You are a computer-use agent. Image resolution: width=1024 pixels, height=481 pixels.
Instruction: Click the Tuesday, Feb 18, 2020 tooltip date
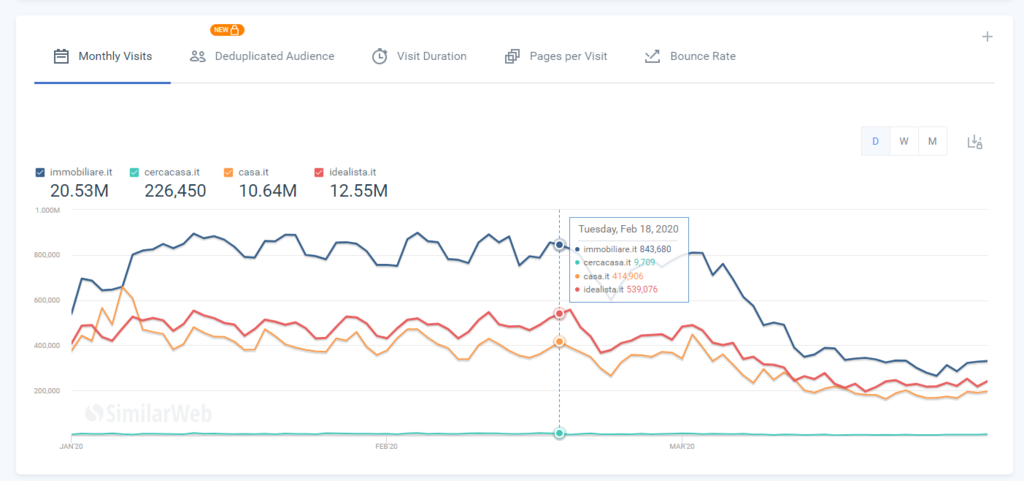pyautogui.click(x=628, y=229)
